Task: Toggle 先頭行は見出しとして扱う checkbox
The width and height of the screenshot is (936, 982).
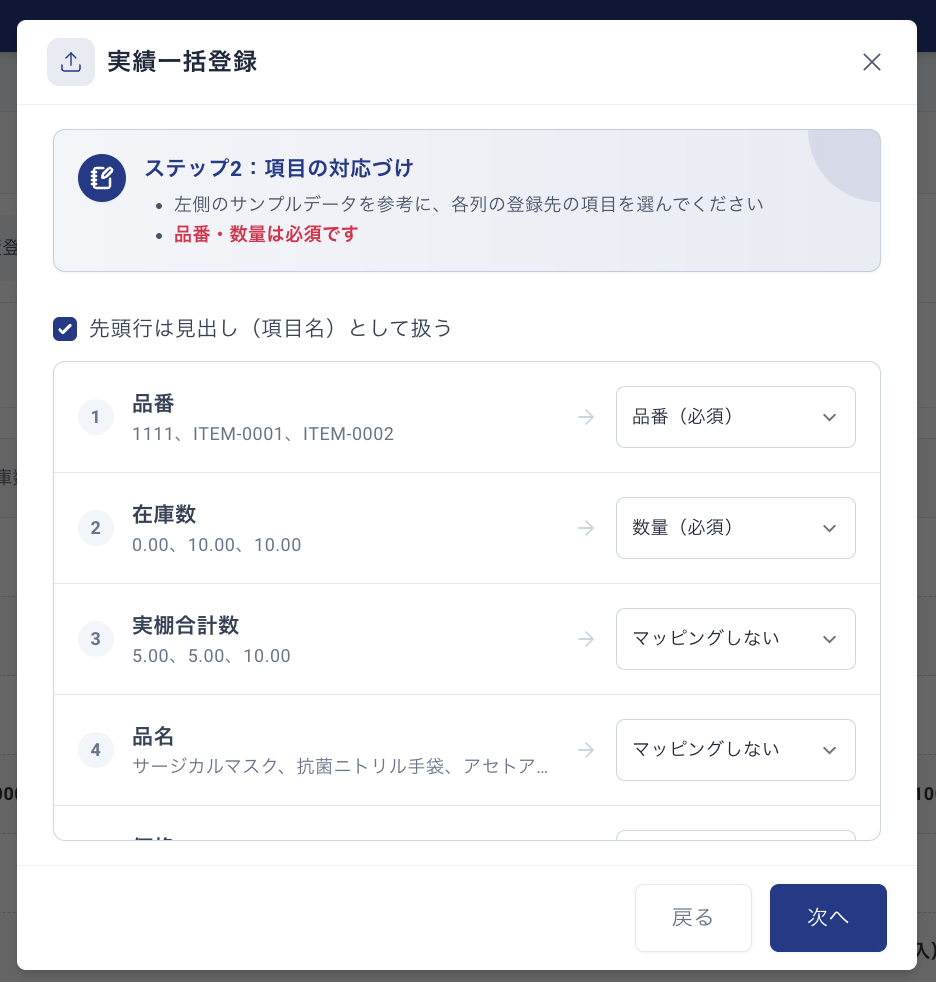Action: [65, 329]
